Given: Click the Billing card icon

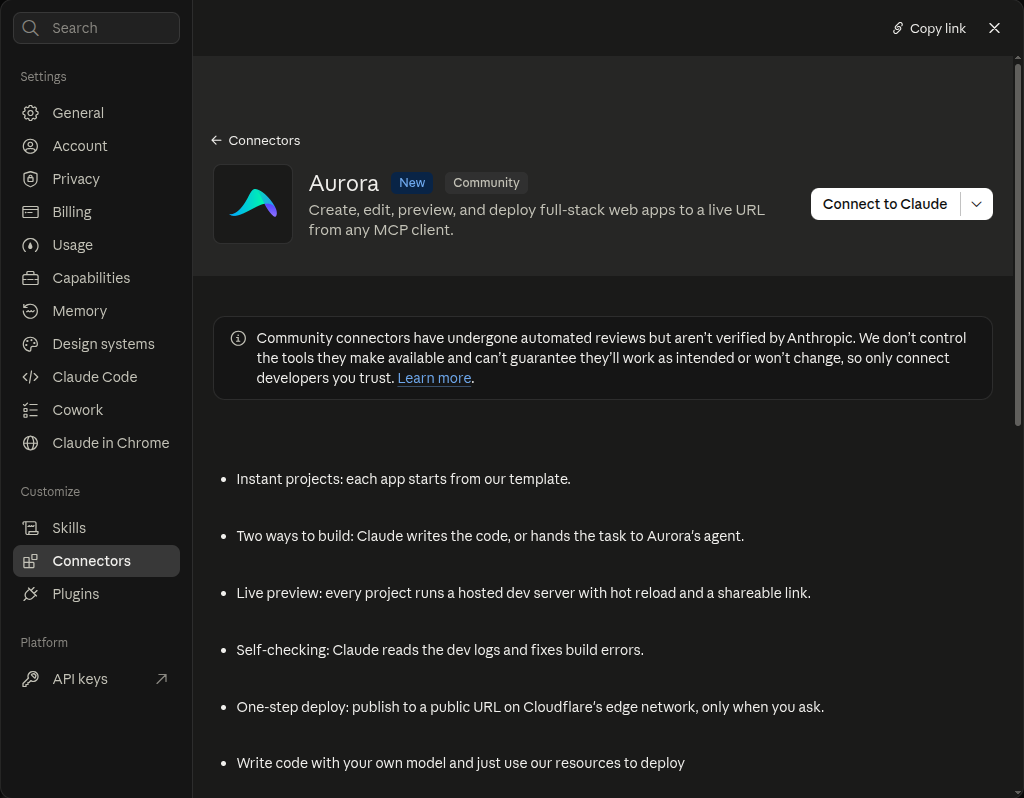Looking at the screenshot, I should (30, 212).
